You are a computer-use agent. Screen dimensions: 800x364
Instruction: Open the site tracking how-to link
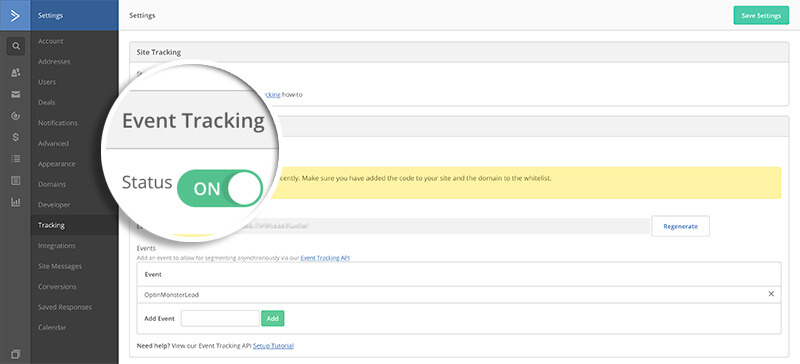(273, 94)
